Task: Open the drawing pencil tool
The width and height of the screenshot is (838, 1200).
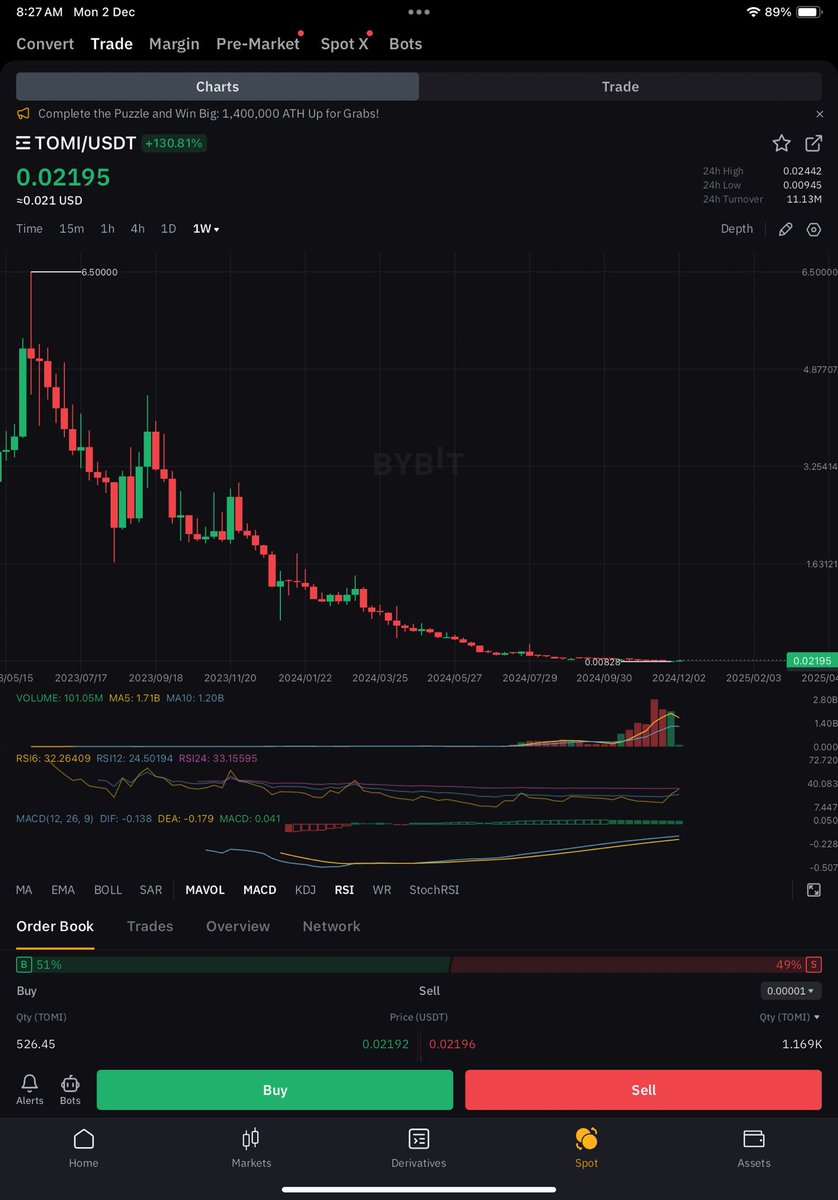Action: pyautogui.click(x=785, y=229)
